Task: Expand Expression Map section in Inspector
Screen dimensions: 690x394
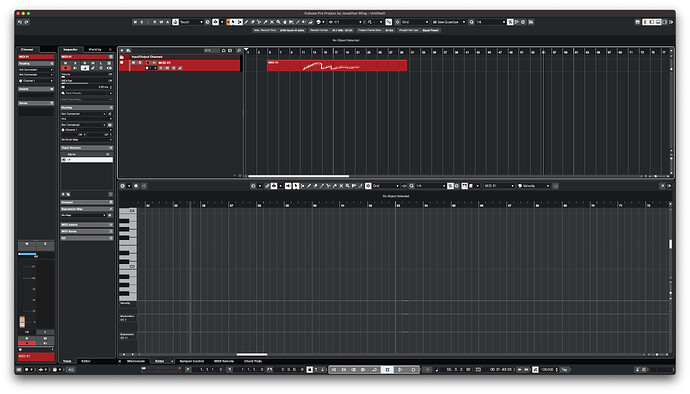Action: pyautogui.click(x=87, y=209)
